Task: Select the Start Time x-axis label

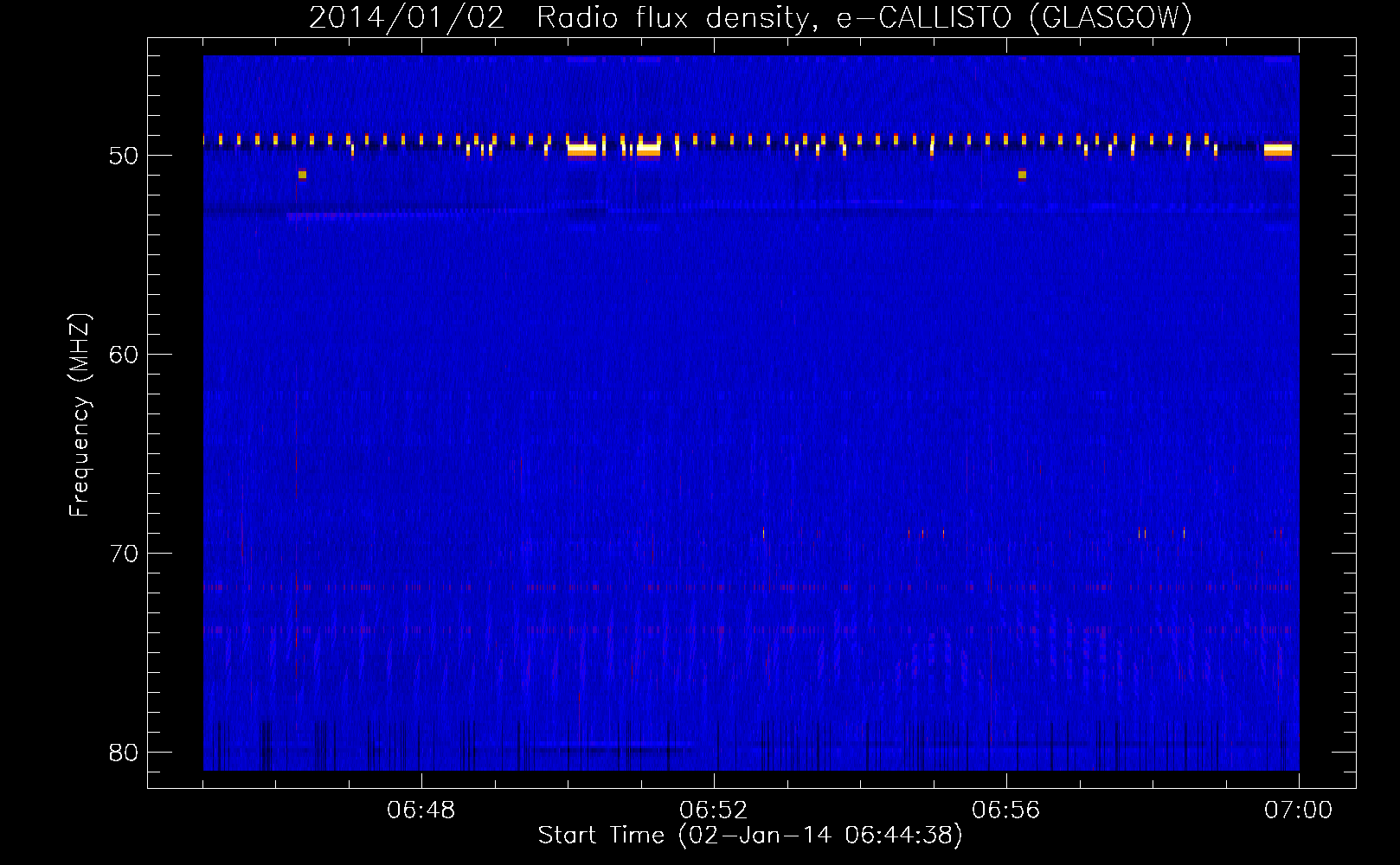Action: tap(749, 836)
